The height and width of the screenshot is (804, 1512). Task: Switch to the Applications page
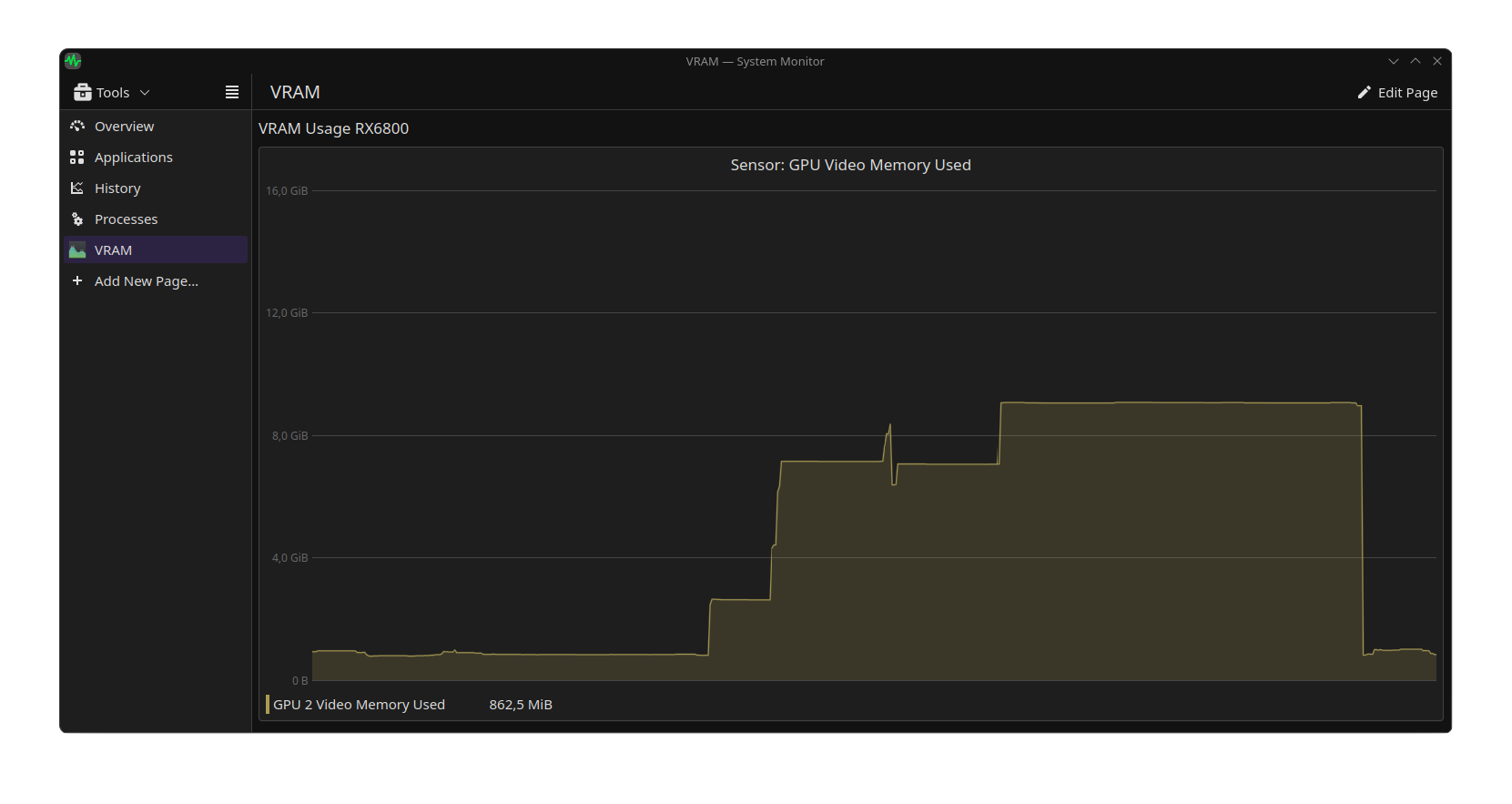[x=156, y=157]
